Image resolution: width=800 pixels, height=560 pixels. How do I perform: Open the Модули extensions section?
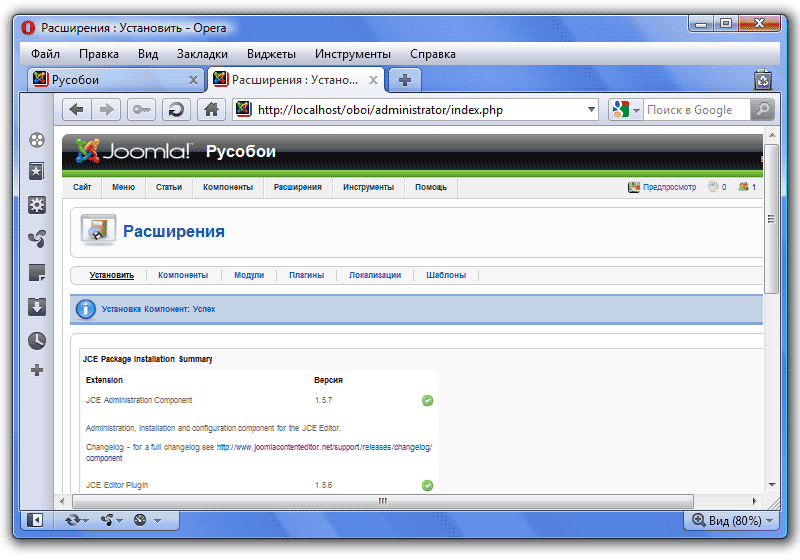[x=249, y=275]
